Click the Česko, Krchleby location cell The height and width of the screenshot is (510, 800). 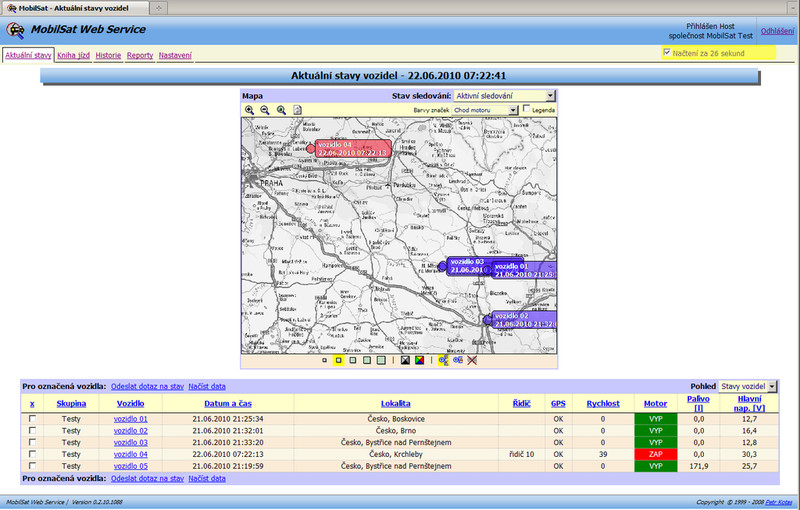[x=396, y=454]
